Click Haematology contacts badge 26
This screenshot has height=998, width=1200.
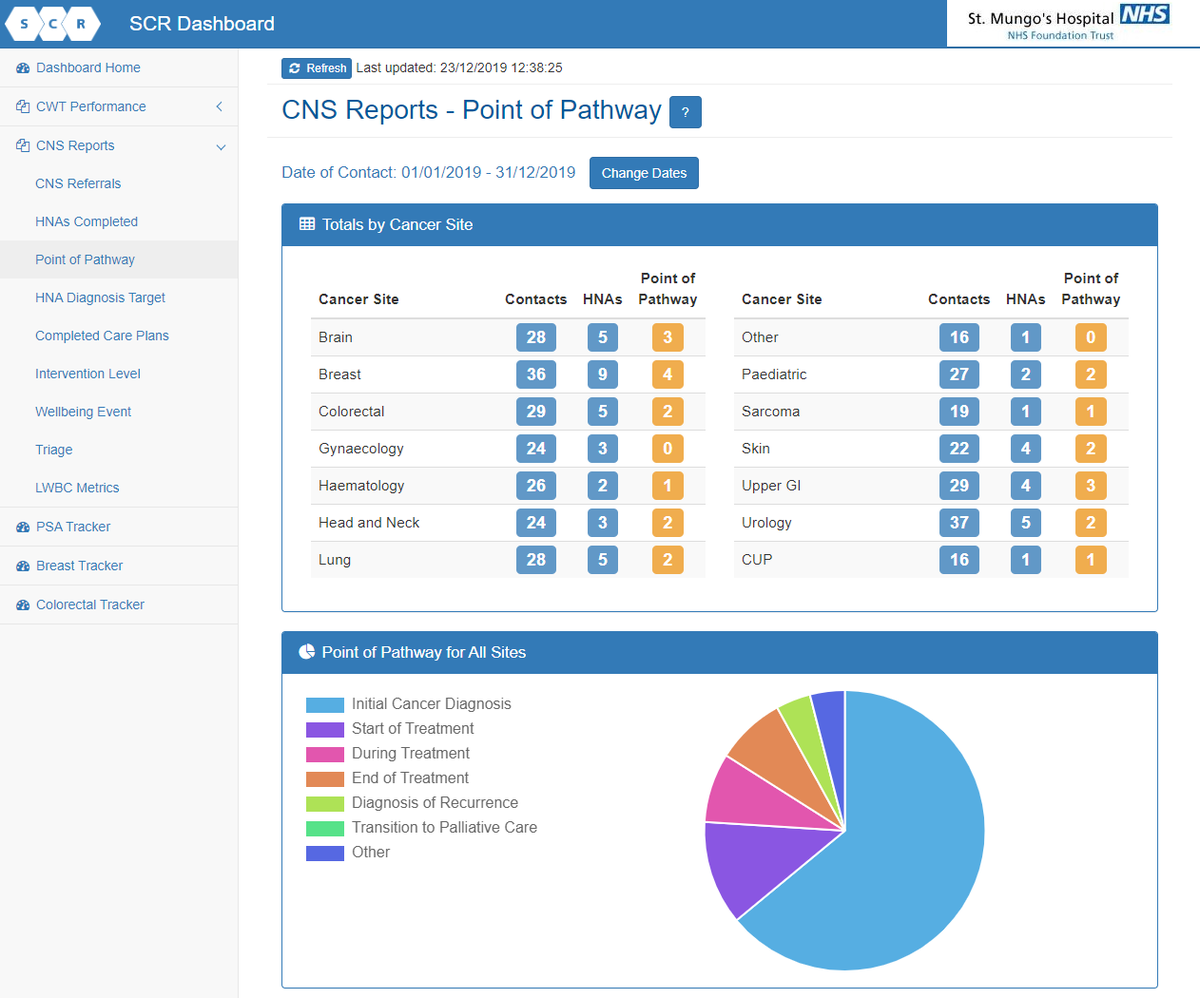(536, 485)
